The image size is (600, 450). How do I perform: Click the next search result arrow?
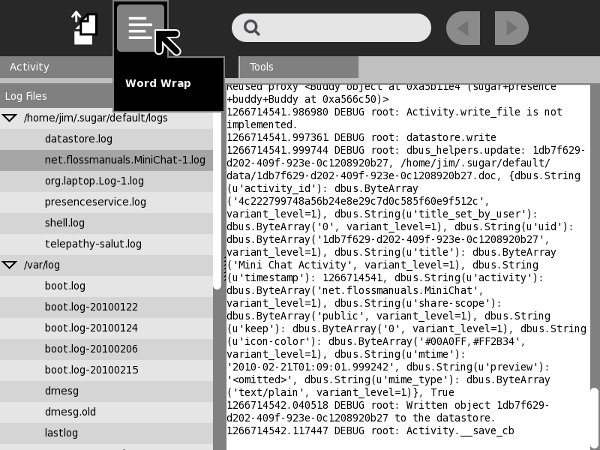pyautogui.click(x=511, y=28)
